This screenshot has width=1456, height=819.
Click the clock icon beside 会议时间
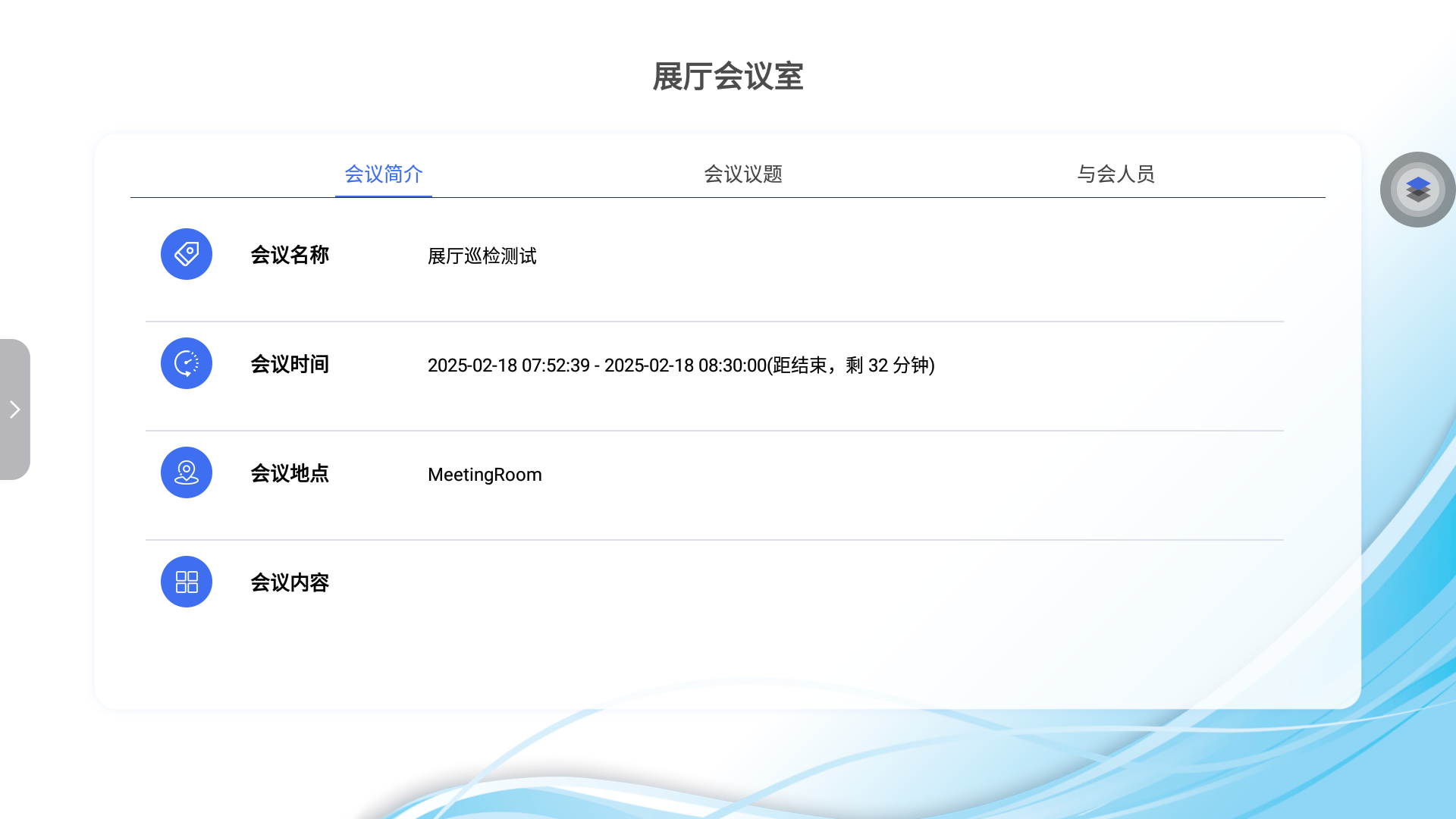(x=187, y=363)
